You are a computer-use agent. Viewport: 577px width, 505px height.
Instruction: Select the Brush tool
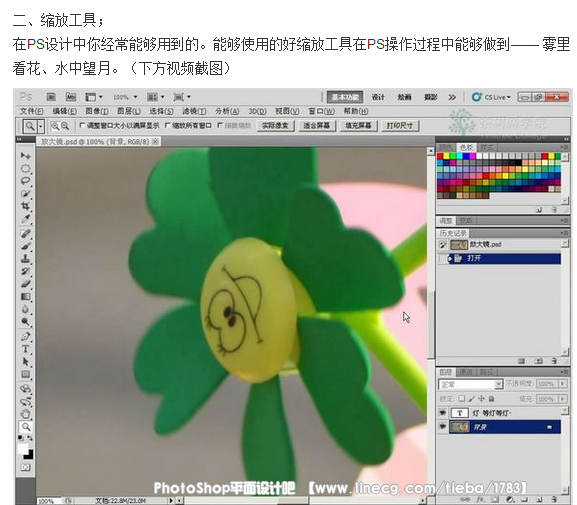[x=25, y=246]
